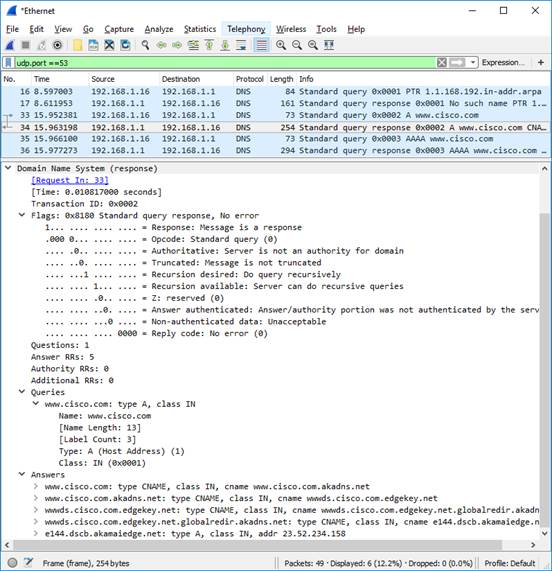Expand the www.cisco.com CNAME answer
The image size is (552, 571).
pyautogui.click(x=36, y=486)
